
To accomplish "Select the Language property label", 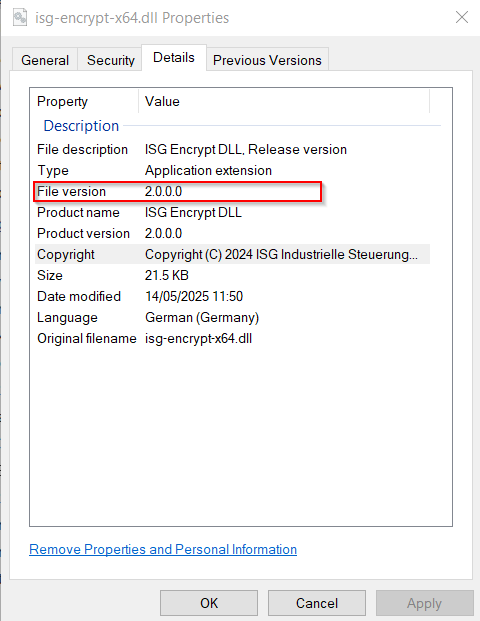I will 67,317.
